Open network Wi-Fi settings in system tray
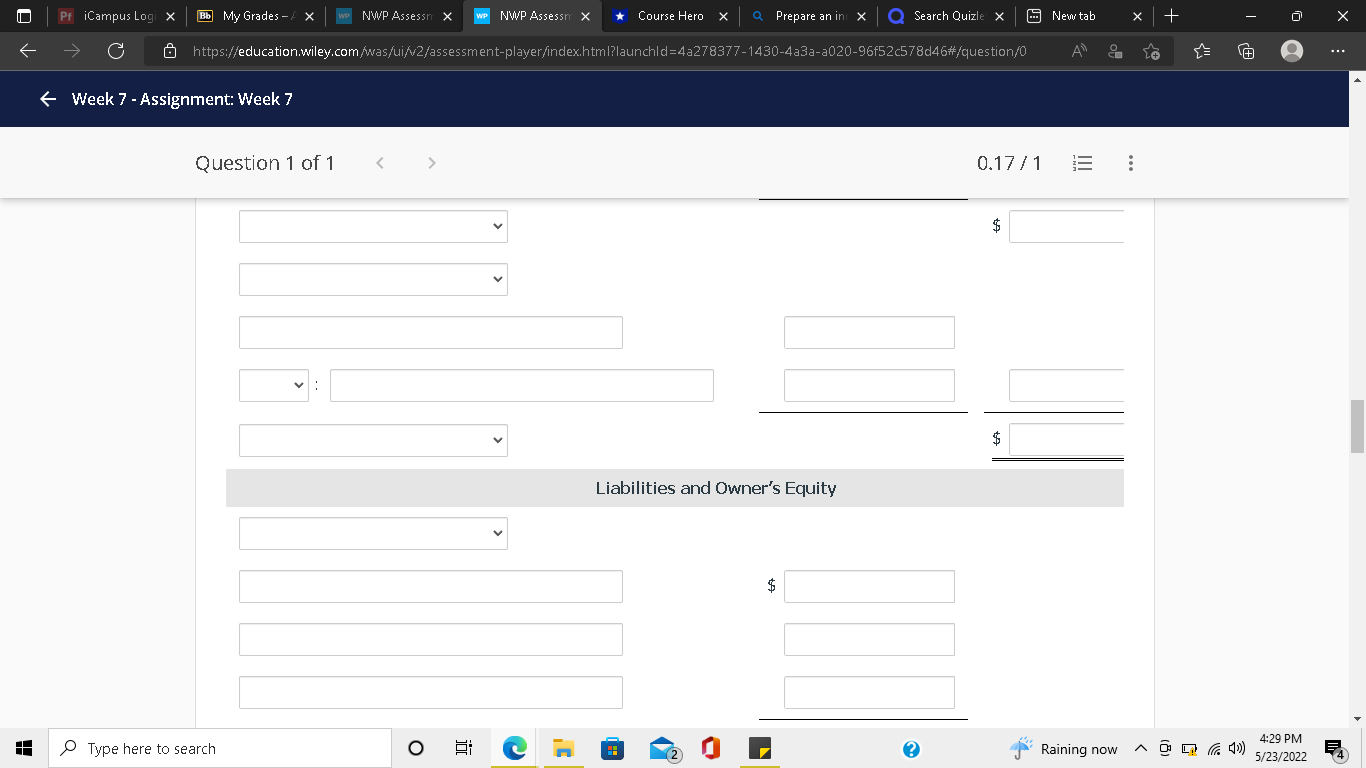Image resolution: width=1366 pixels, height=768 pixels. pyautogui.click(x=1212, y=748)
